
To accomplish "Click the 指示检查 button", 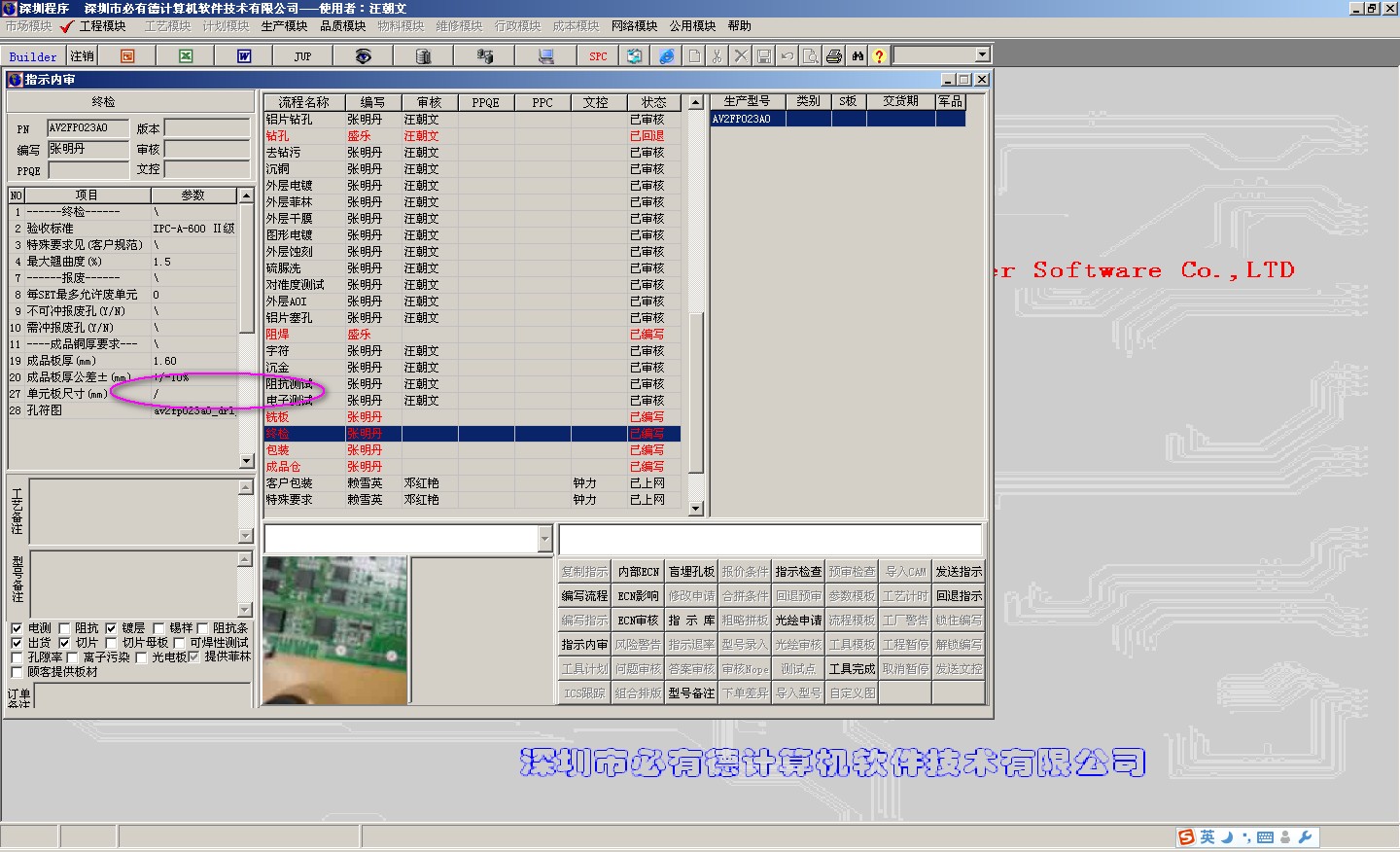I will [798, 572].
